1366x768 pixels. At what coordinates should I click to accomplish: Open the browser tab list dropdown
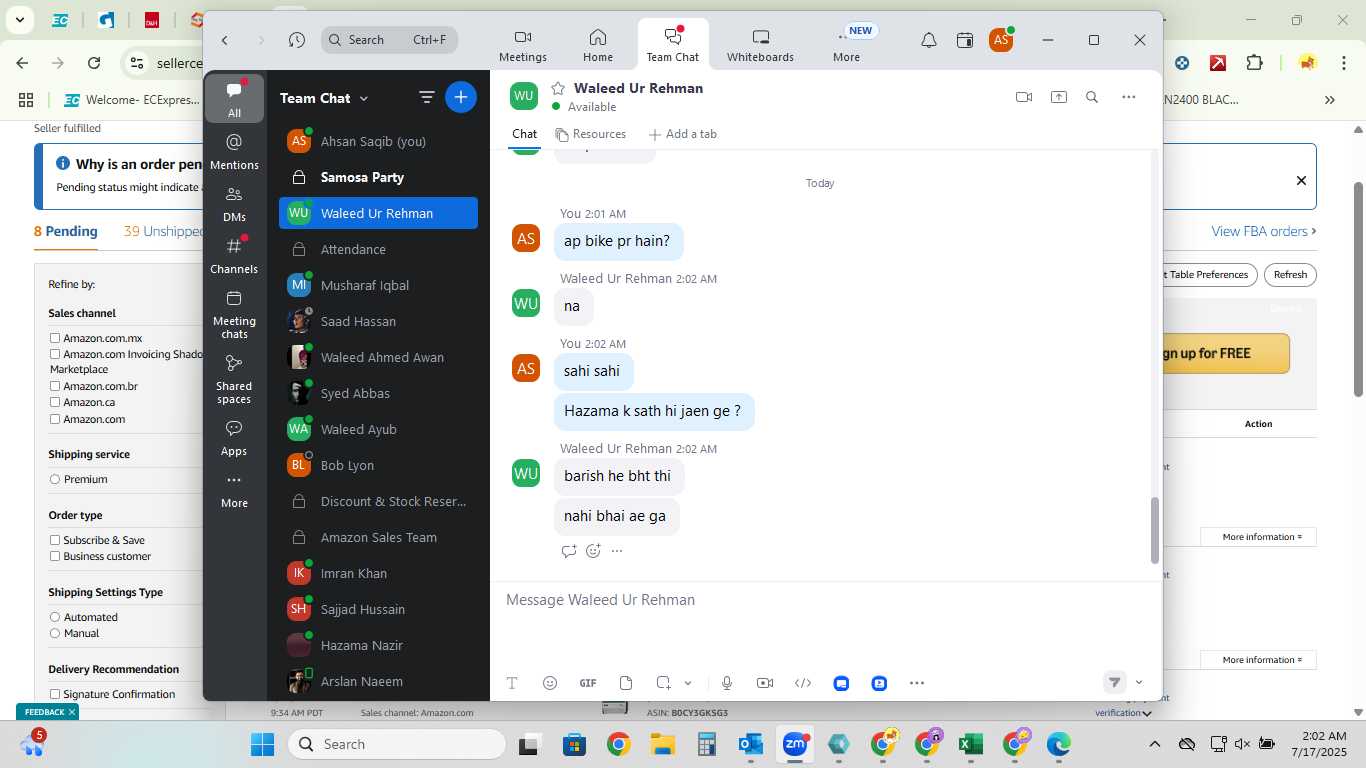19,19
